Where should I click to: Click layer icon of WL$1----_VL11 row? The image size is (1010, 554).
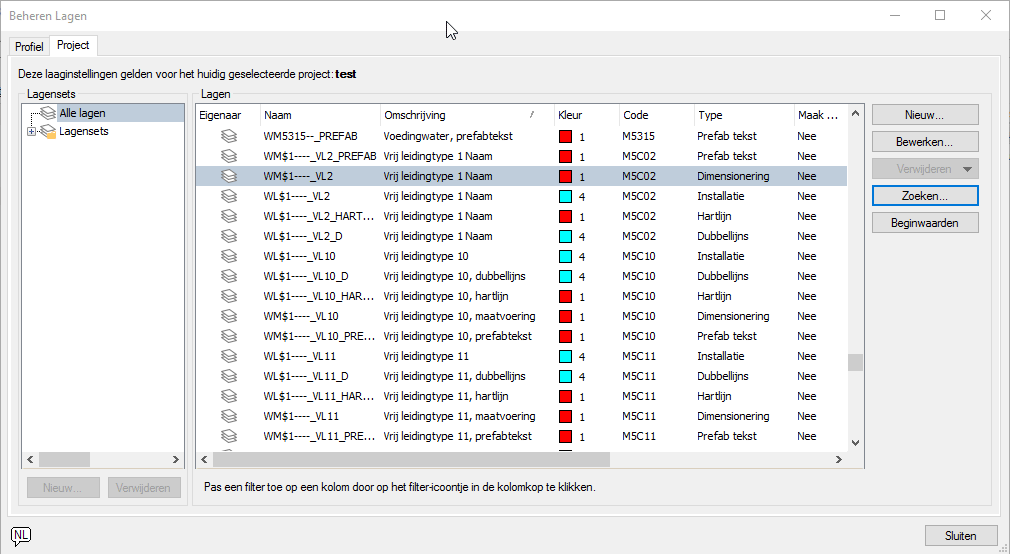point(229,356)
